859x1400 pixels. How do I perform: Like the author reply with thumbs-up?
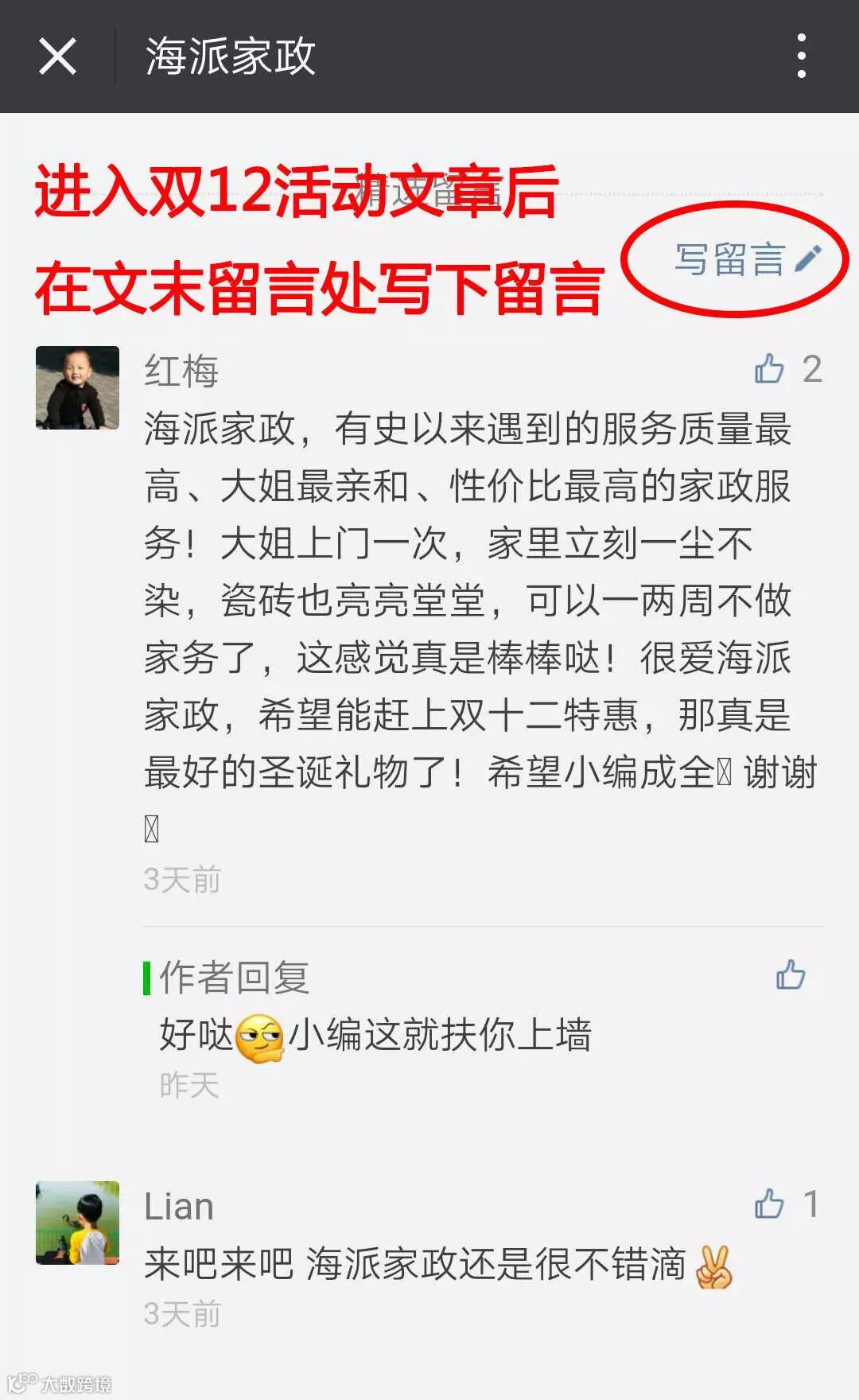coord(791,974)
